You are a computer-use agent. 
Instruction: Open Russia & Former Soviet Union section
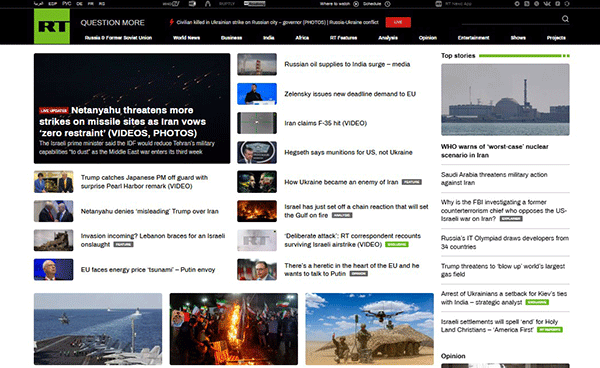pos(118,37)
